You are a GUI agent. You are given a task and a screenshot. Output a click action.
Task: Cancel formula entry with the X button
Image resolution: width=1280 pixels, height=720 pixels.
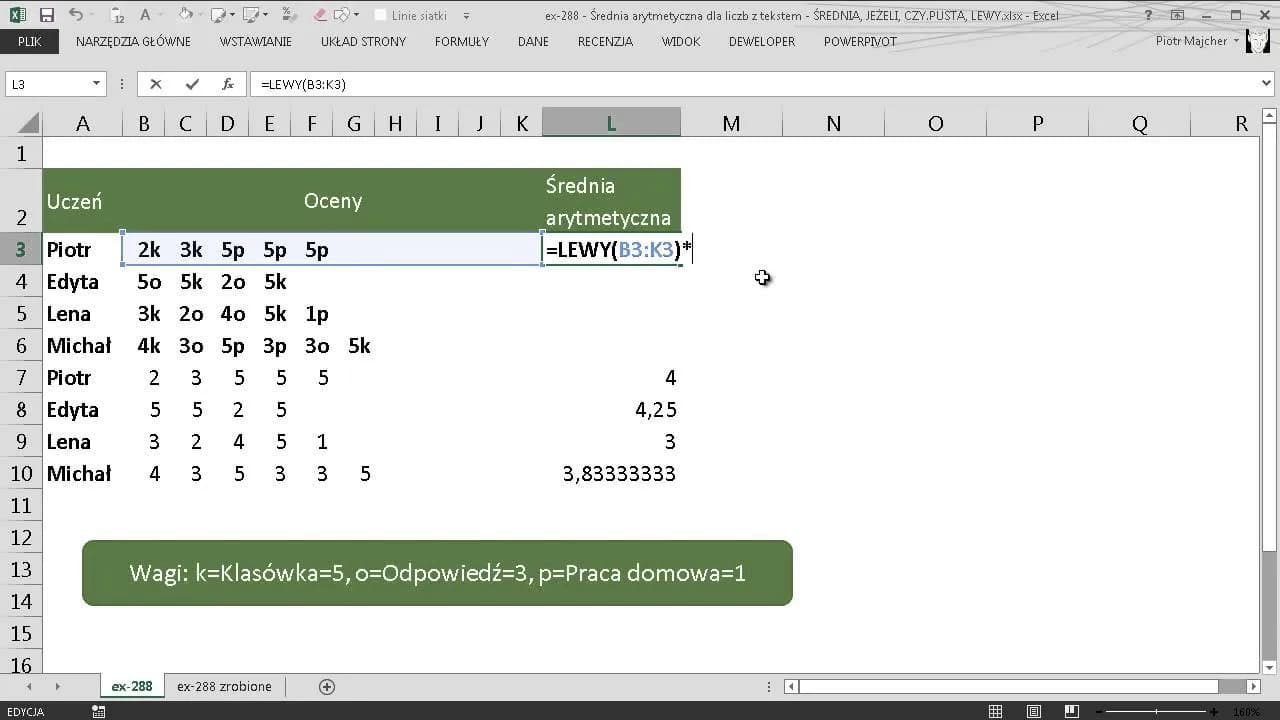click(156, 85)
